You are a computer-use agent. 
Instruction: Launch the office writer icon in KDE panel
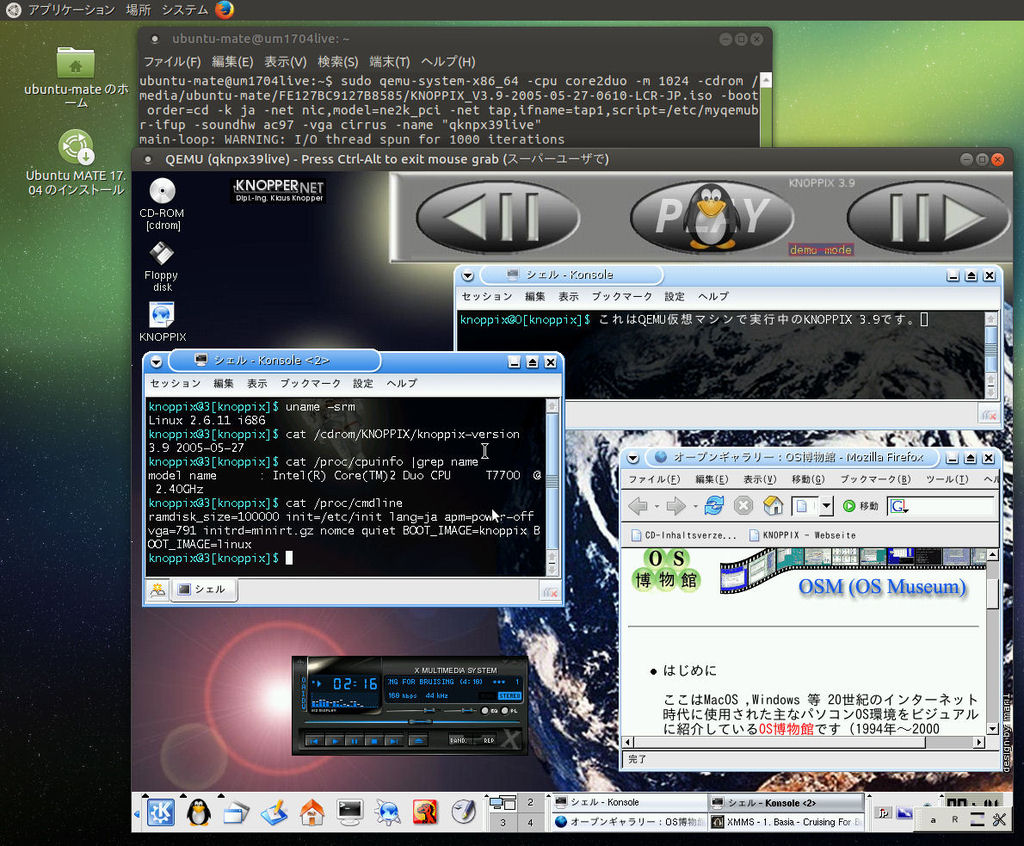pos(274,813)
